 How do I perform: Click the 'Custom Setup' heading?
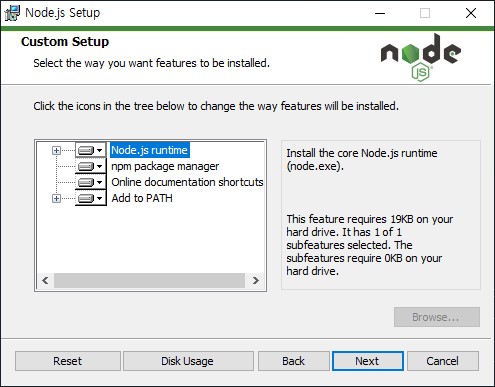(65, 42)
